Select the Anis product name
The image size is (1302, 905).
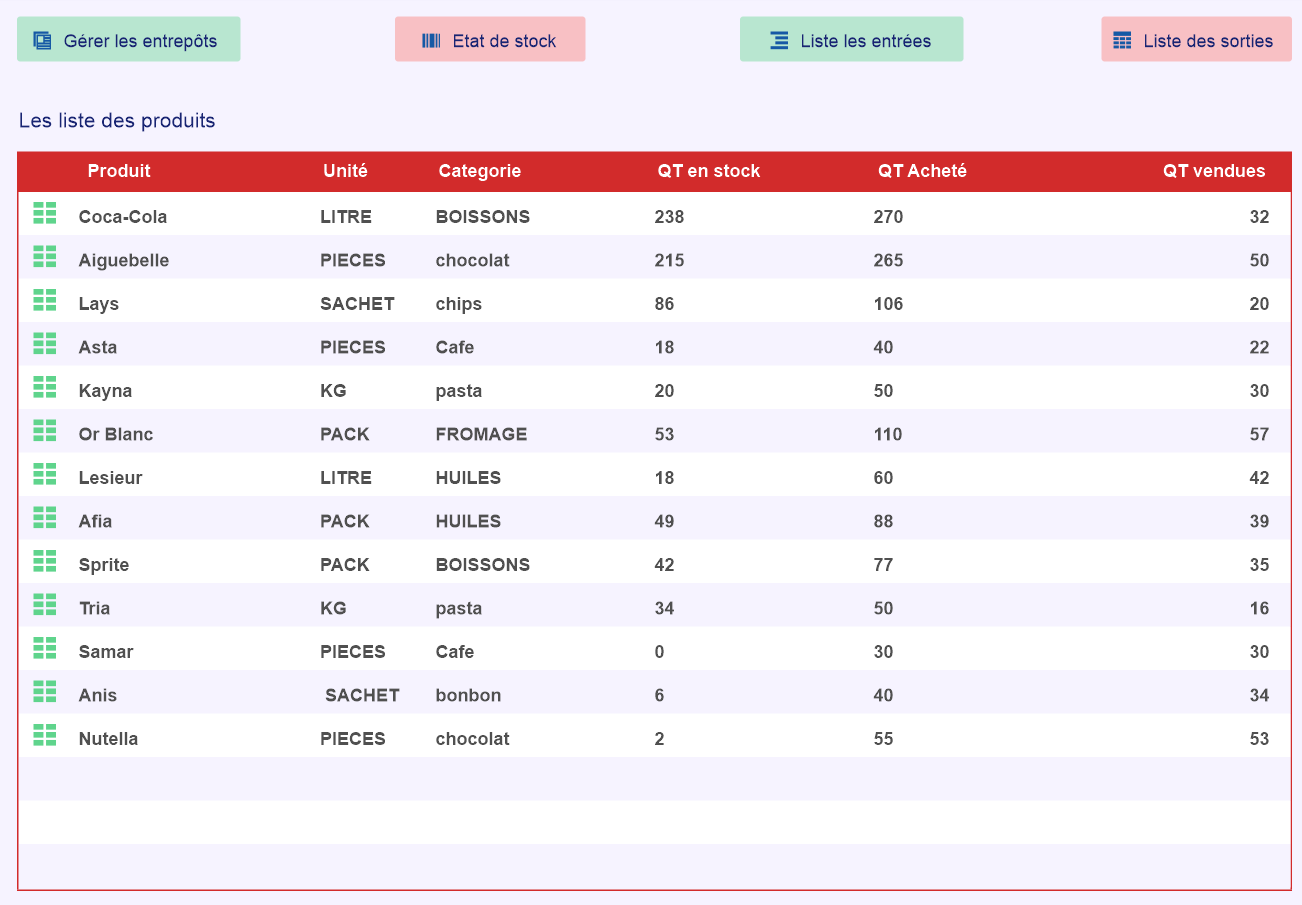click(x=98, y=696)
